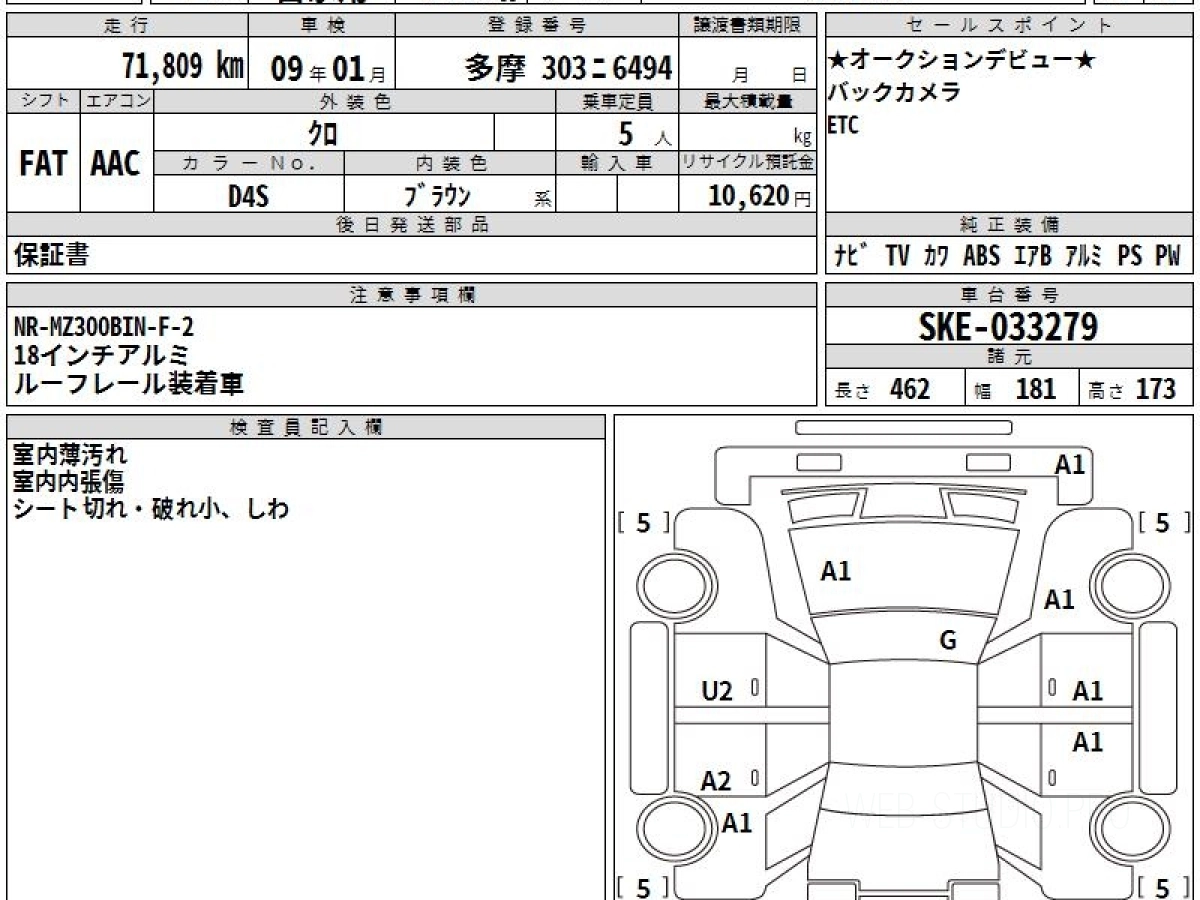
Task: Select the A1 mark on the hood
Action: [x=835, y=571]
